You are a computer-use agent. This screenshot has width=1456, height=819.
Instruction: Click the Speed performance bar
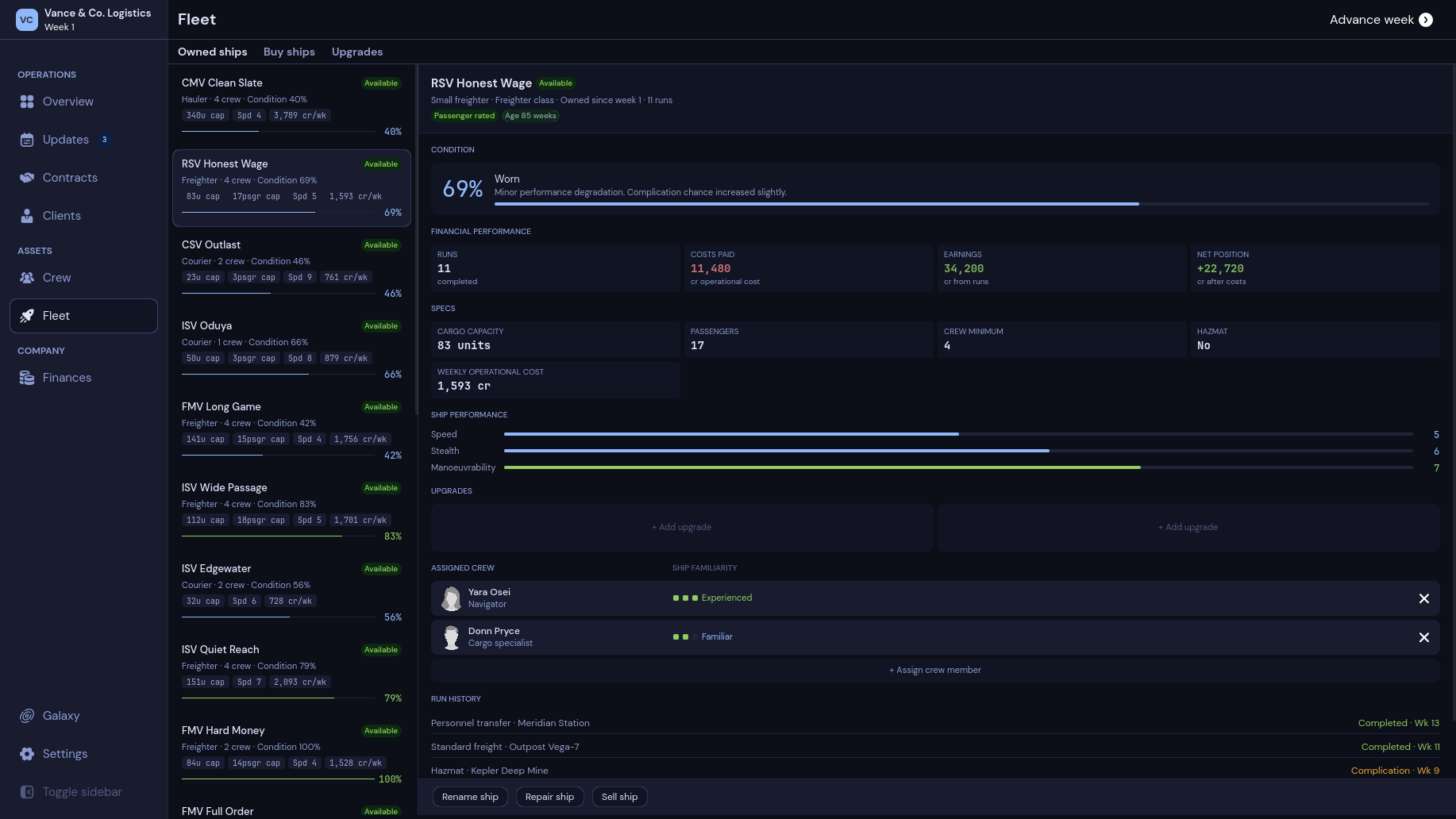(x=958, y=434)
